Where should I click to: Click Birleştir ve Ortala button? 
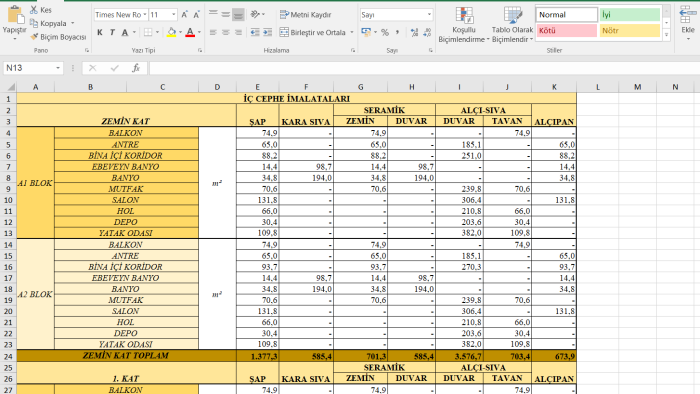312,32
